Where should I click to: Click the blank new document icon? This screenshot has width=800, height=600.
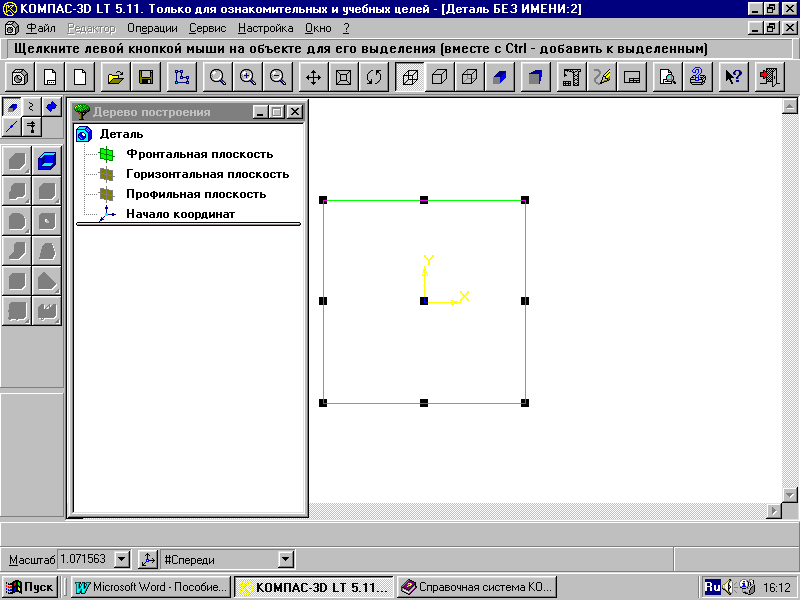pyautogui.click(x=80, y=77)
